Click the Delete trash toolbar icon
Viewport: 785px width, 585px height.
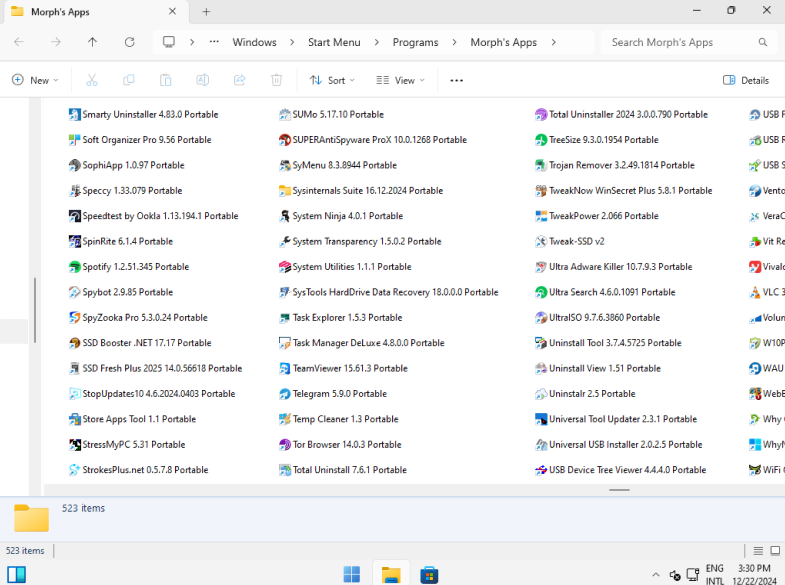(276, 80)
